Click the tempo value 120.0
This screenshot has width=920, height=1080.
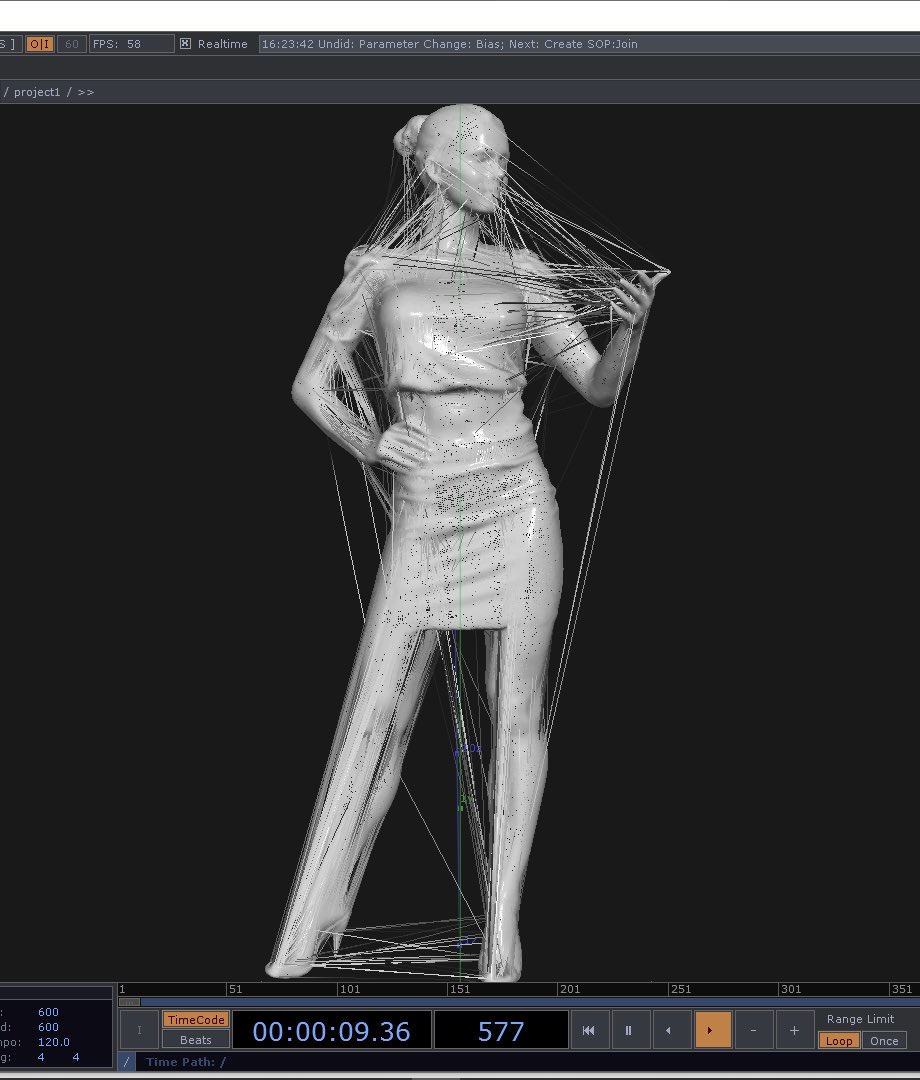54,1042
